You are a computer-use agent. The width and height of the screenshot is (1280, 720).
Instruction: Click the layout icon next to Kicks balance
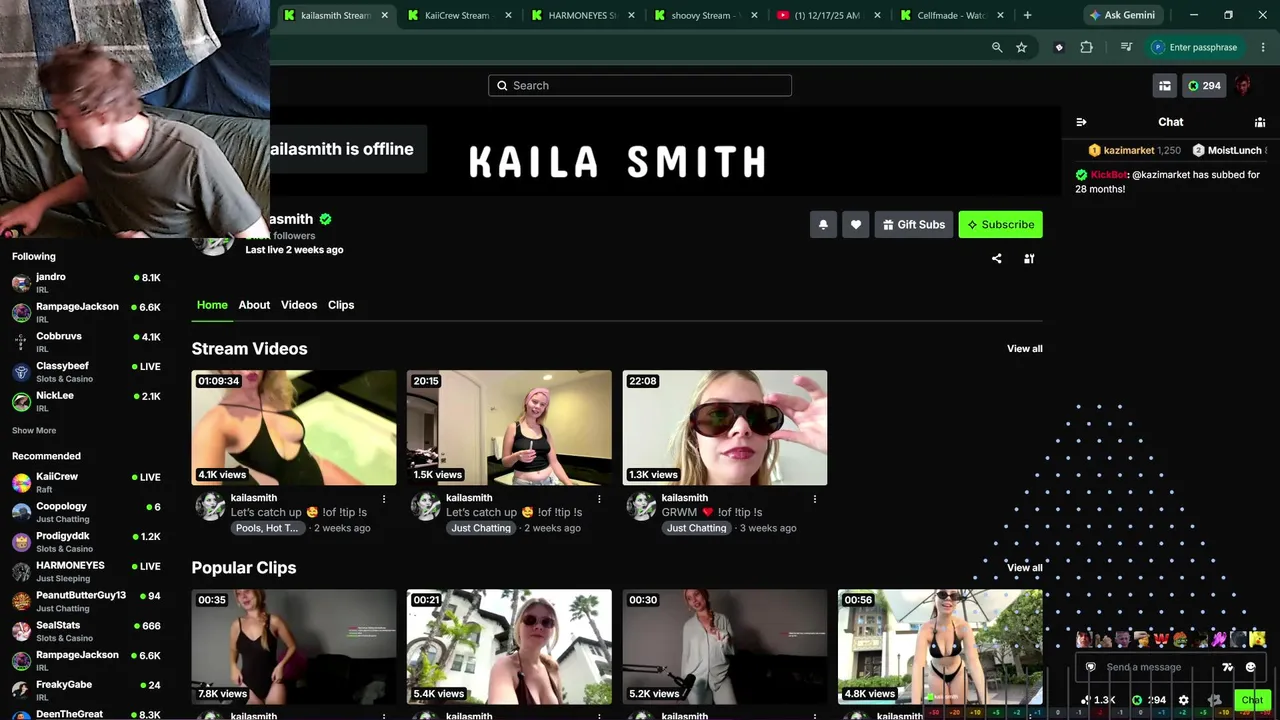coord(1165,86)
